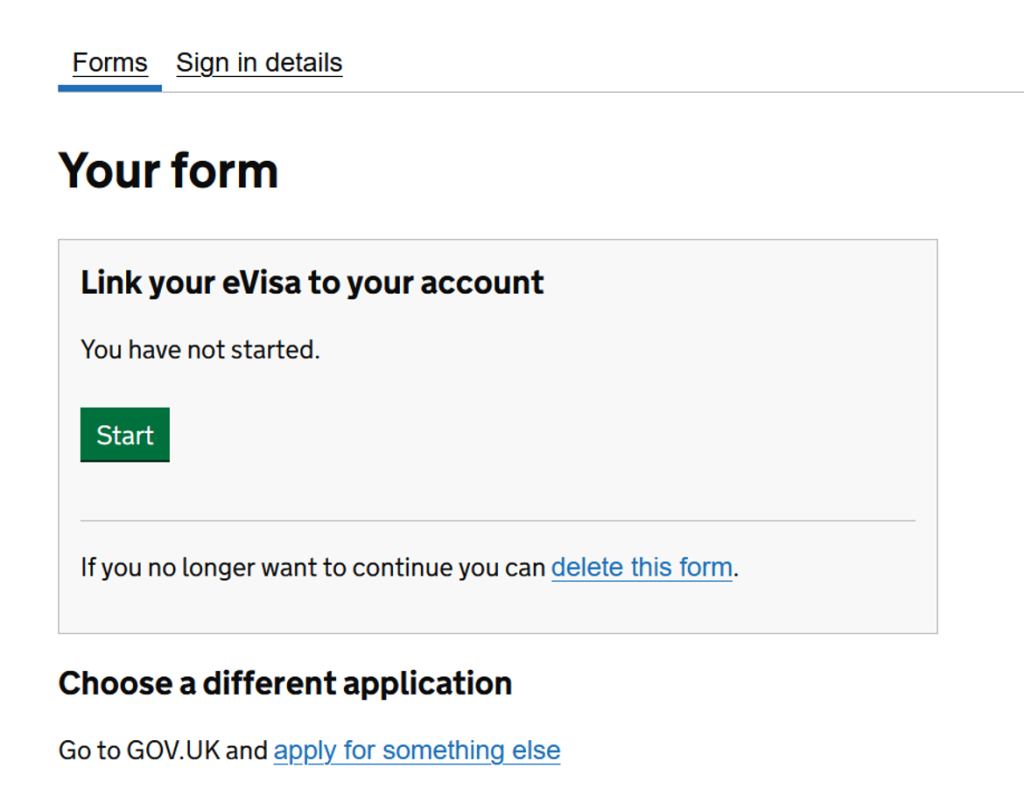The width and height of the screenshot is (1024, 796).
Task: Click the 'Choose a different application' heading
Action: (285, 684)
